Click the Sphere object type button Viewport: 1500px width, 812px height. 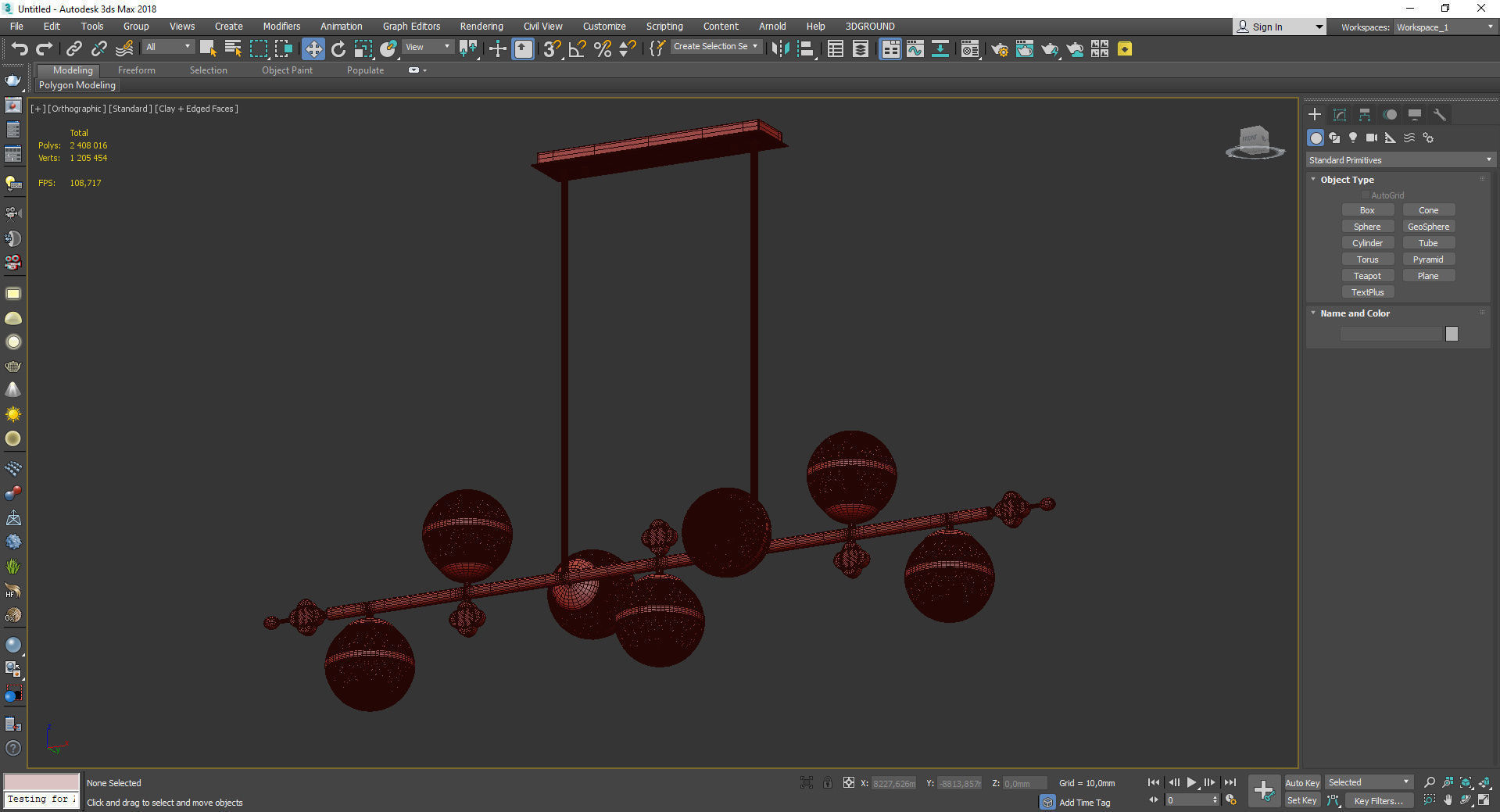pyautogui.click(x=1367, y=227)
